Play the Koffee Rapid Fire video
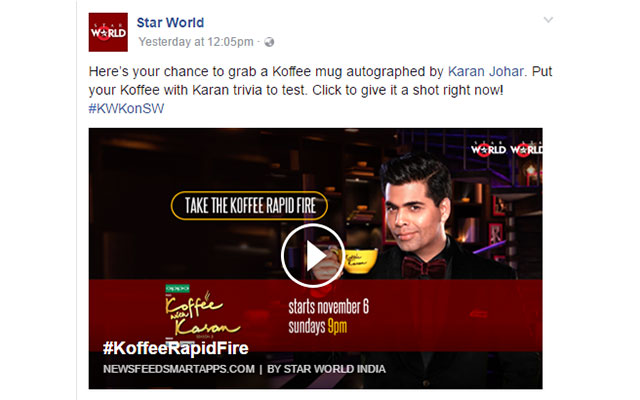 point(313,256)
